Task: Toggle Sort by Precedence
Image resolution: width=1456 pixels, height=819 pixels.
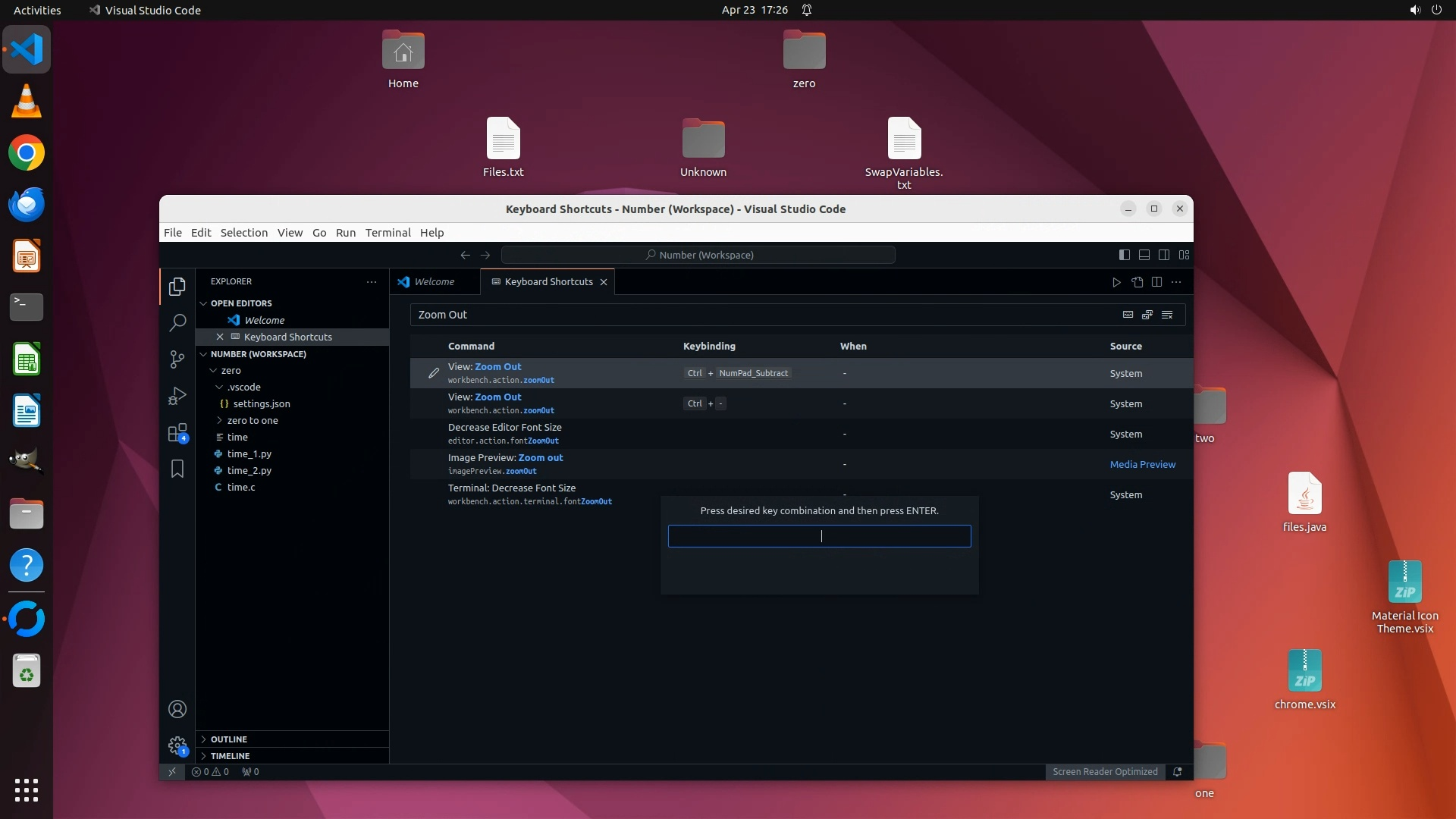Action: 1147,315
